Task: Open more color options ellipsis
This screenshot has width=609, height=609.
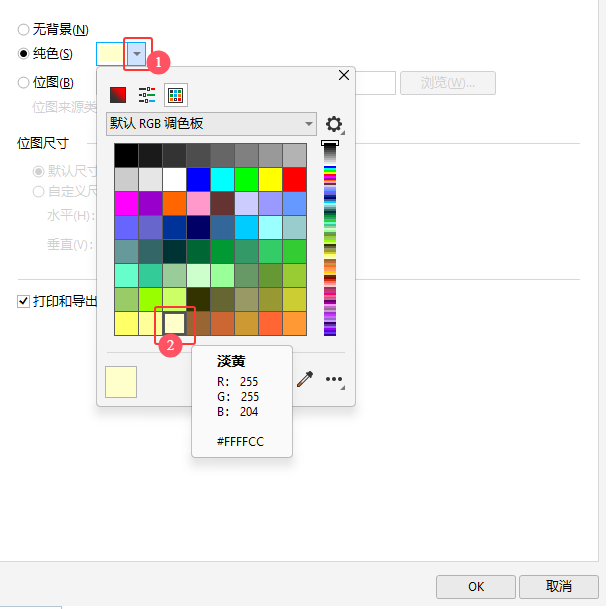Action: [x=334, y=379]
